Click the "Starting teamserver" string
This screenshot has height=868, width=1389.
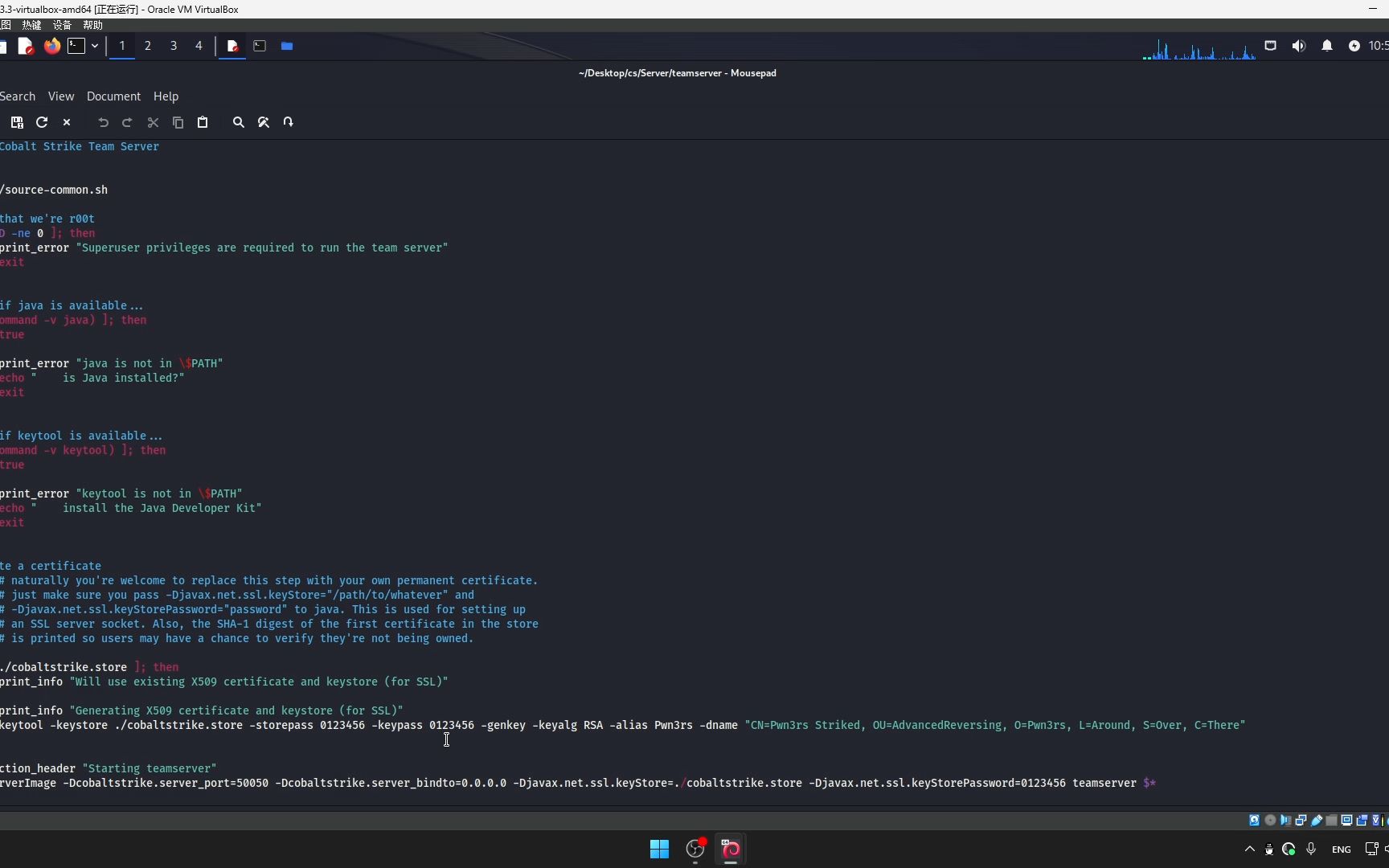pos(150,768)
